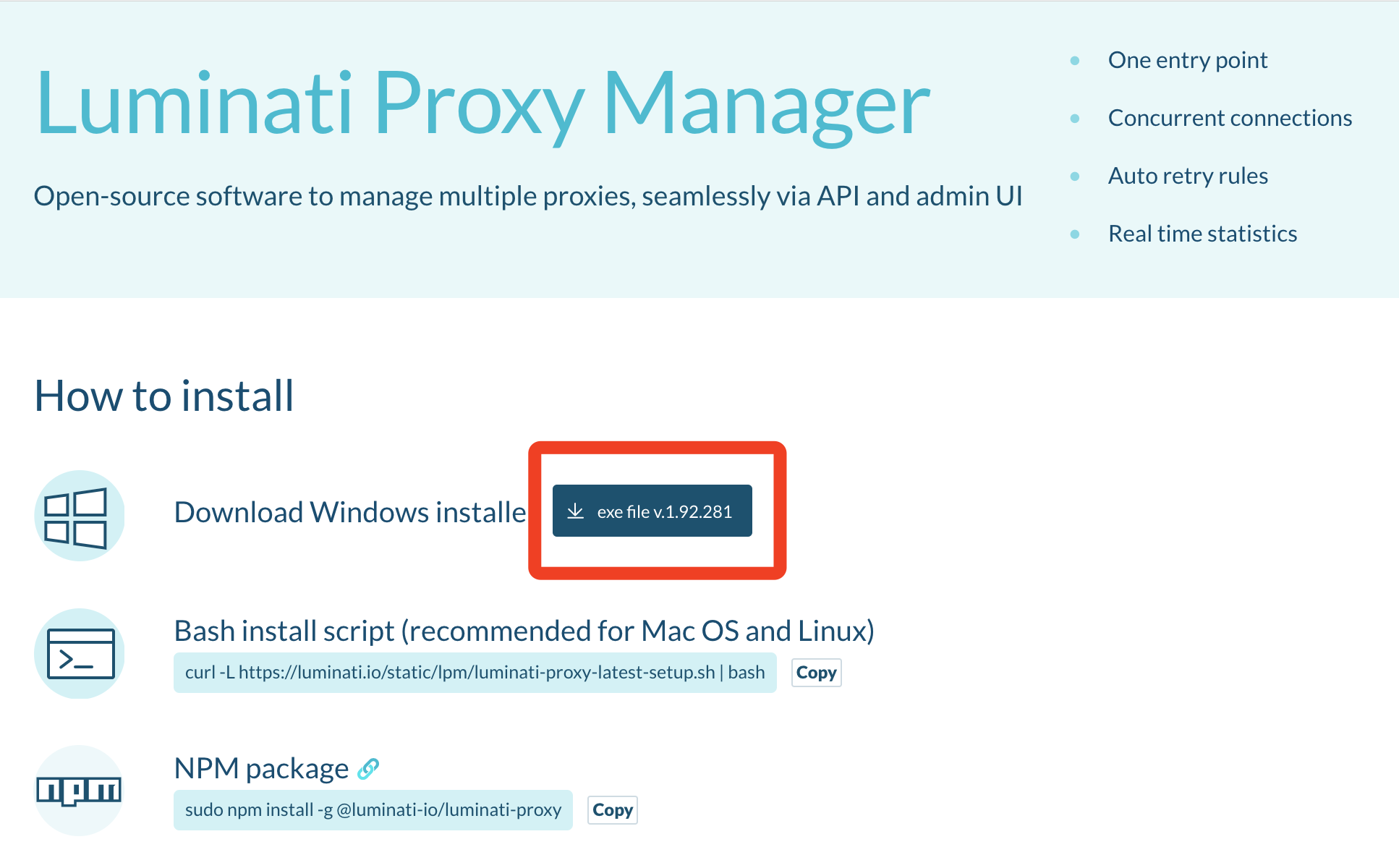Click the Auto retry rules item
Image resolution: width=1399 pixels, height=868 pixels.
[1188, 176]
